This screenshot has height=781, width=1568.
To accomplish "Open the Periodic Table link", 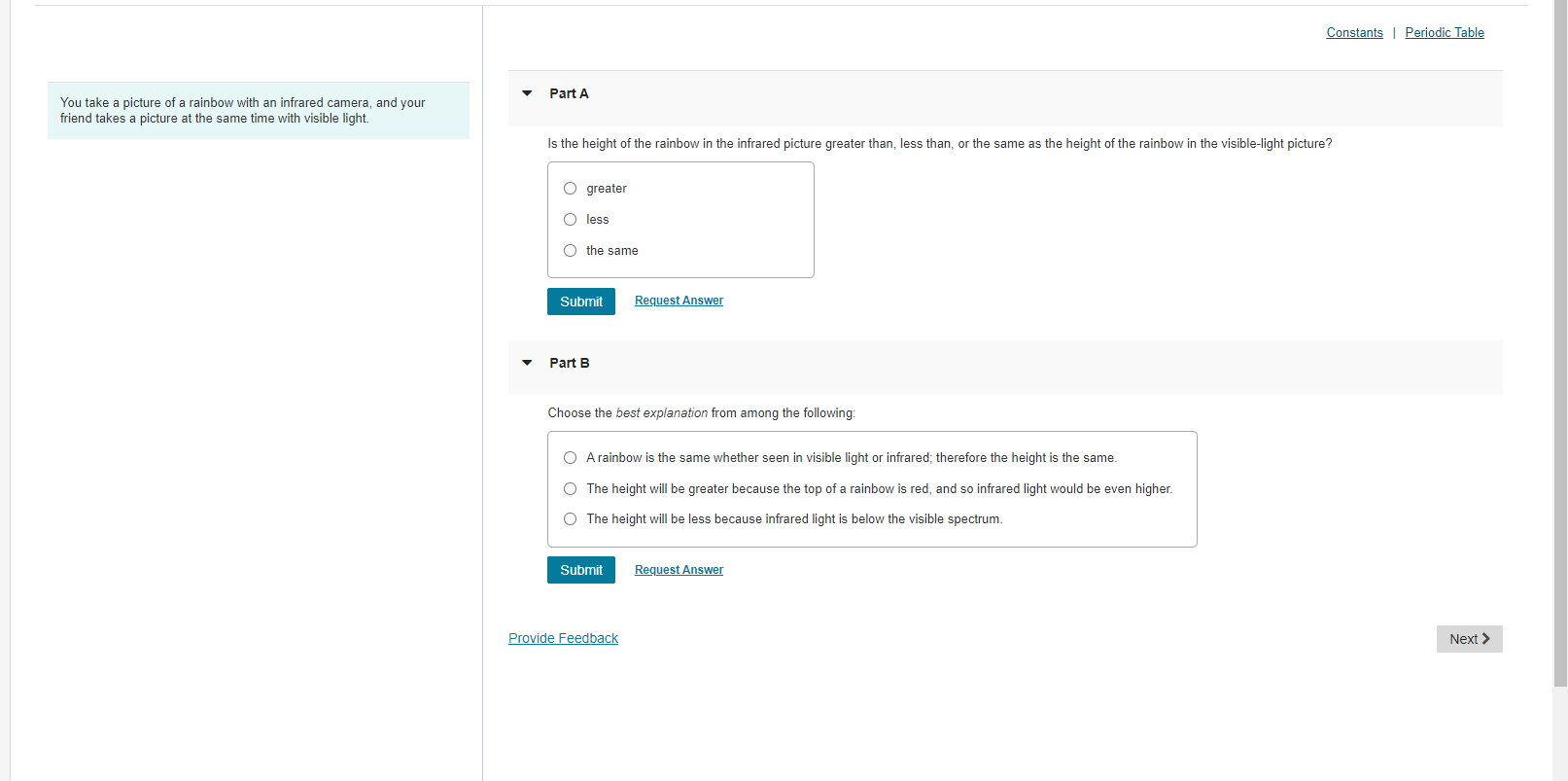I will tap(1445, 33).
